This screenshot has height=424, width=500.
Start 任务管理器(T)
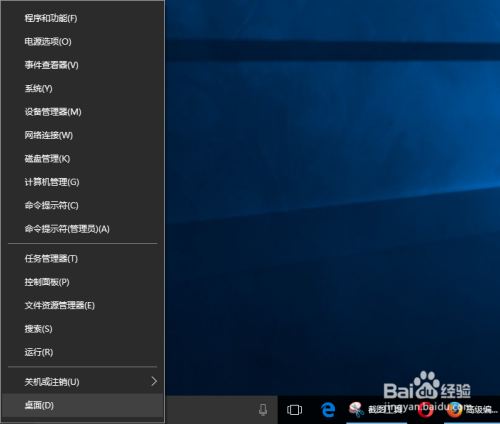pos(82,259)
